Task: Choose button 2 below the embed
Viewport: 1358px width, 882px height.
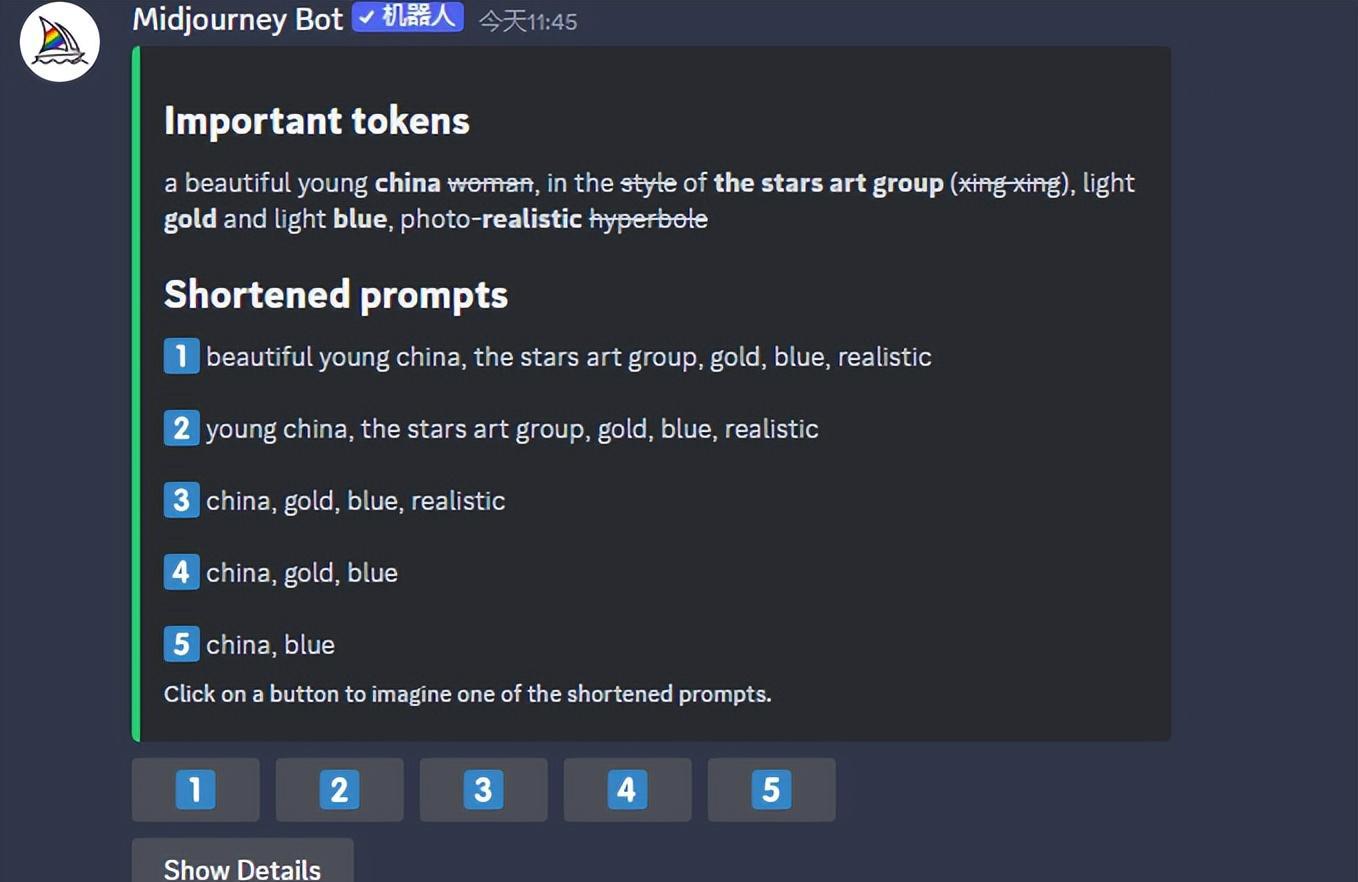Action: 340,790
